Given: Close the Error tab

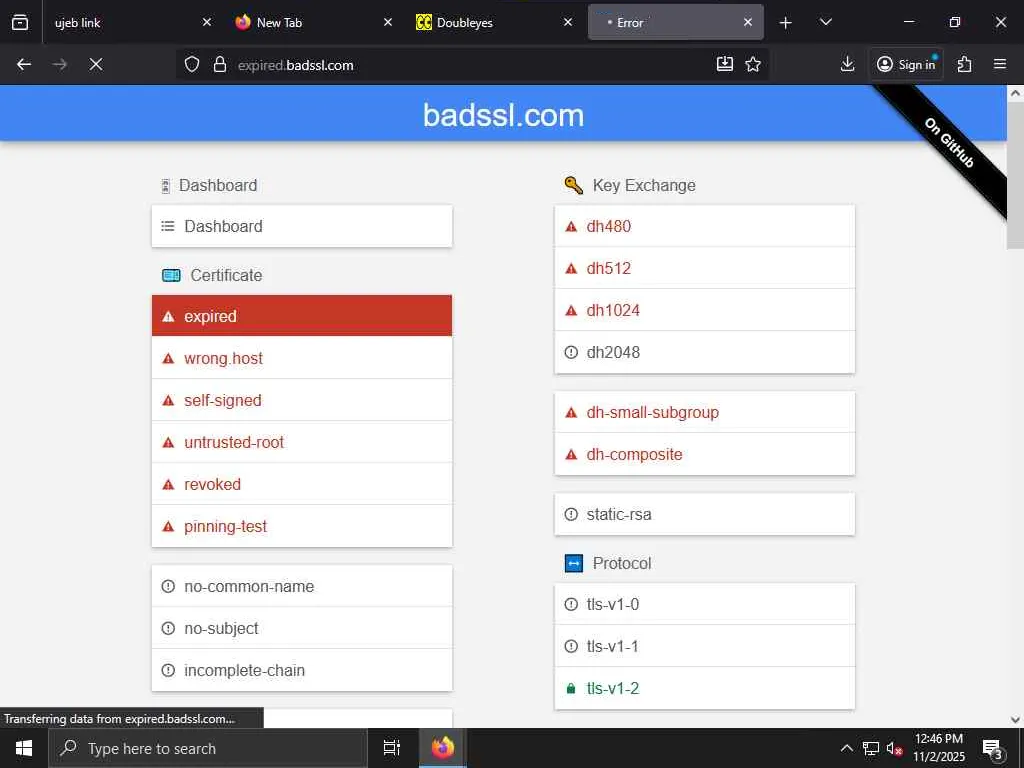Looking at the screenshot, I should pyautogui.click(x=748, y=22).
